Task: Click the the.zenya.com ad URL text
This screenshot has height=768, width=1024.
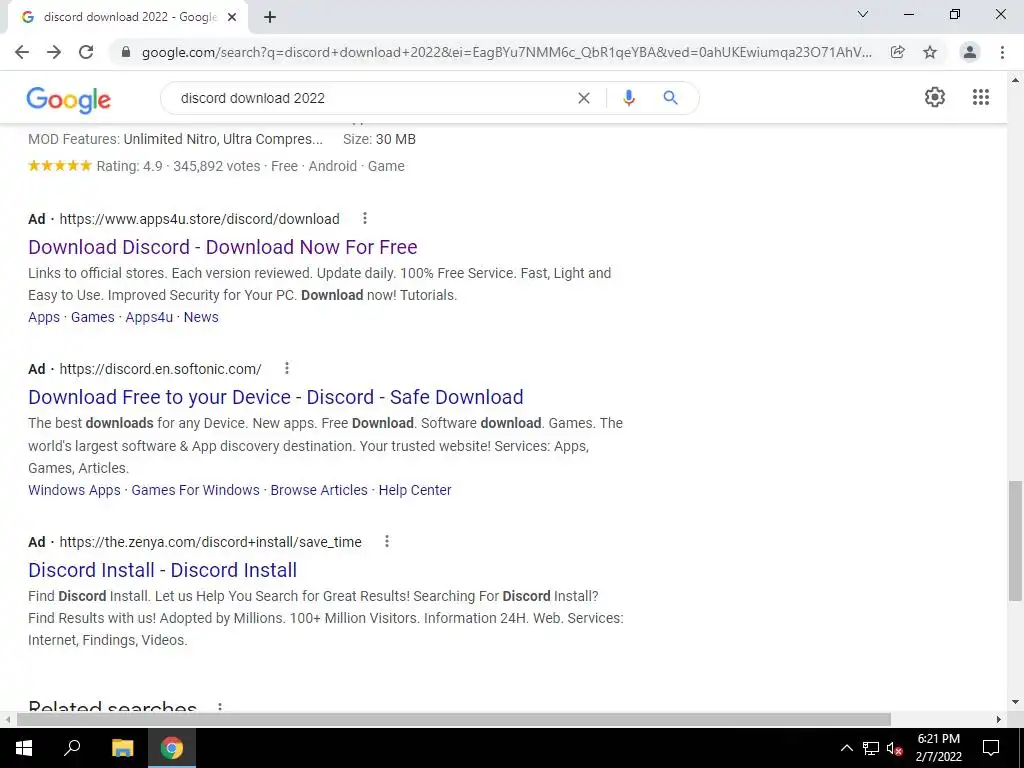Action: (210, 542)
